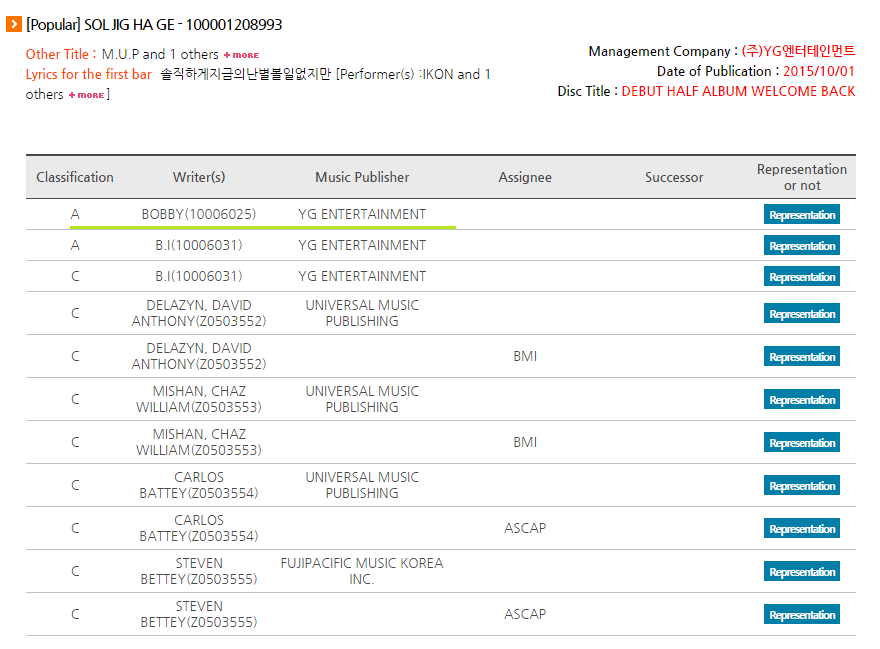880x649 pixels.
Task: Click YG ENTERTAINMENT in B.I classification C row
Action: click(x=362, y=276)
